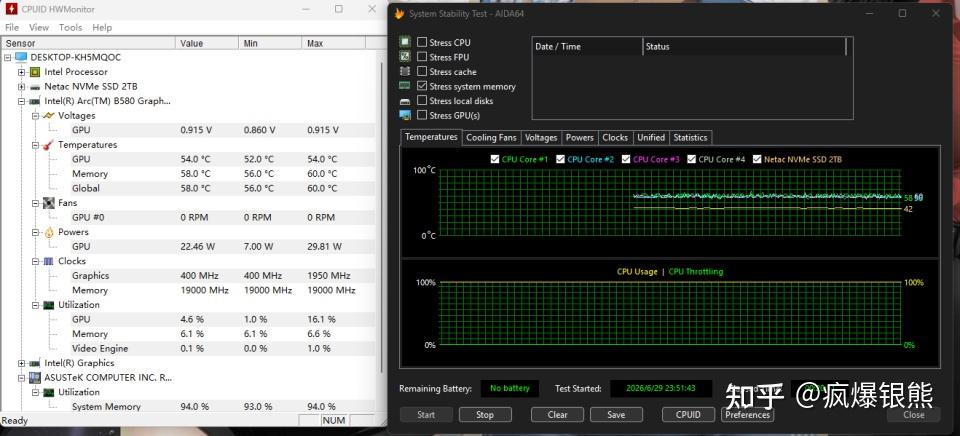Click the Voltages lightning icon

pos(49,116)
